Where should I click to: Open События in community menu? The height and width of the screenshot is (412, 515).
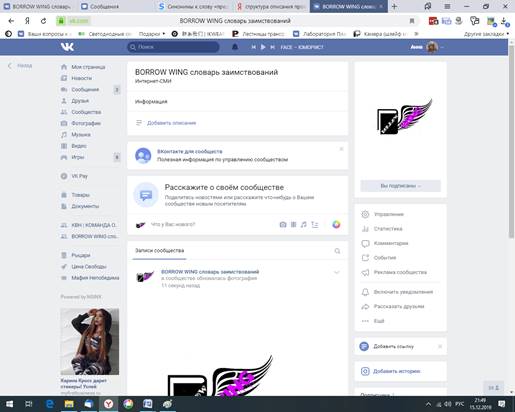[x=385, y=258]
